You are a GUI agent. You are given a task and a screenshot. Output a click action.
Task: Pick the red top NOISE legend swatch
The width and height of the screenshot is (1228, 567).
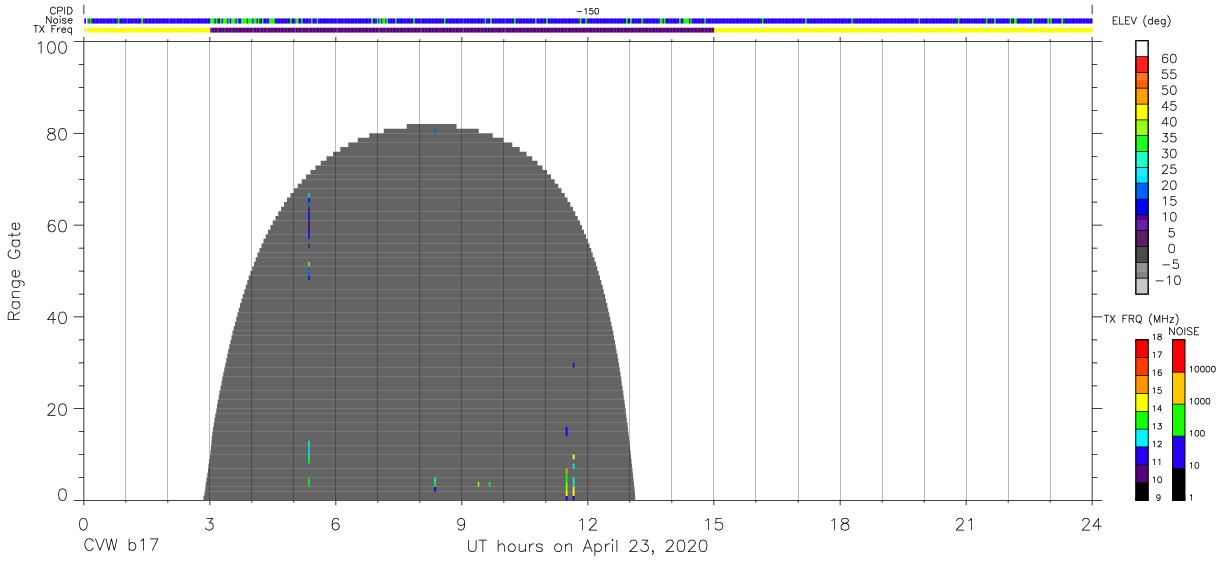1179,356
